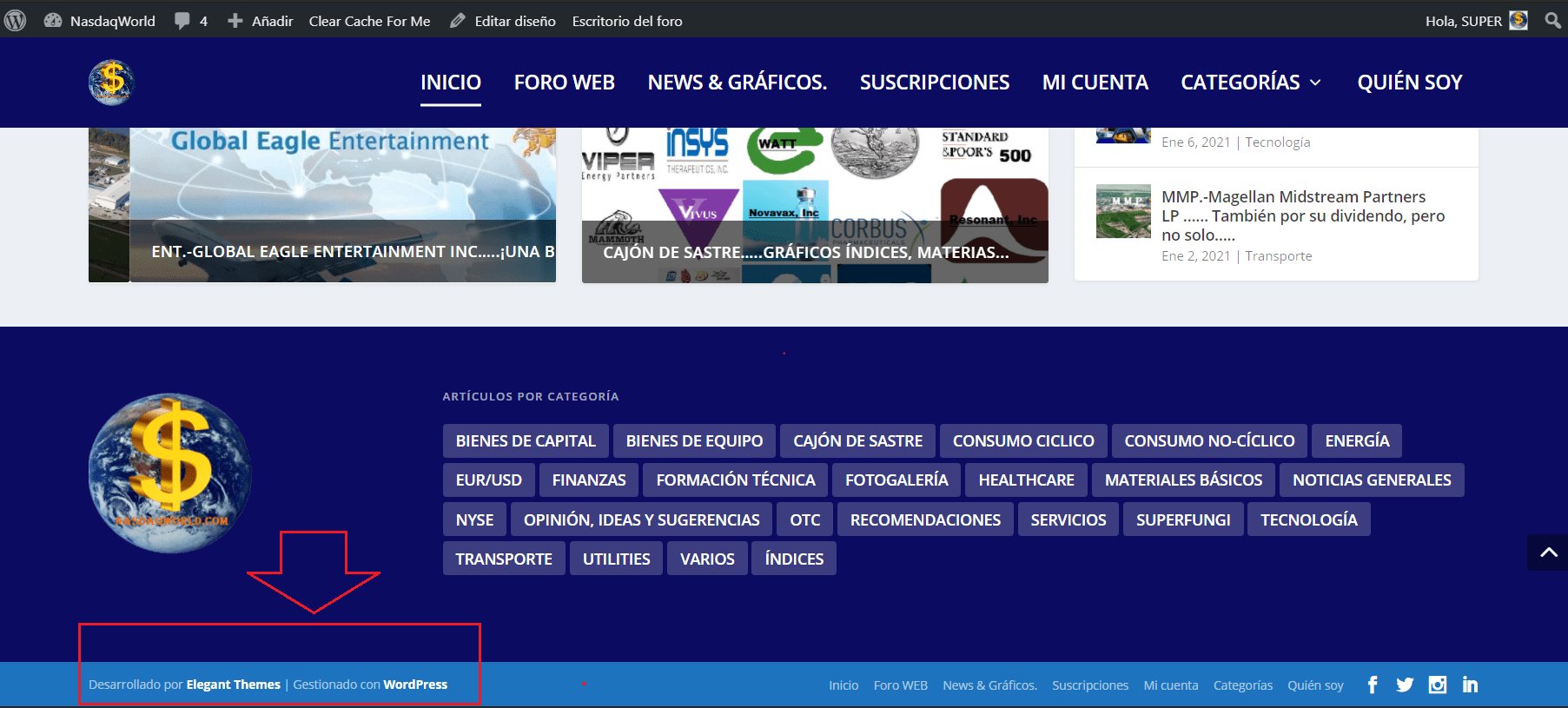Click Categorías in footer menu
1568x708 pixels.
click(1243, 685)
